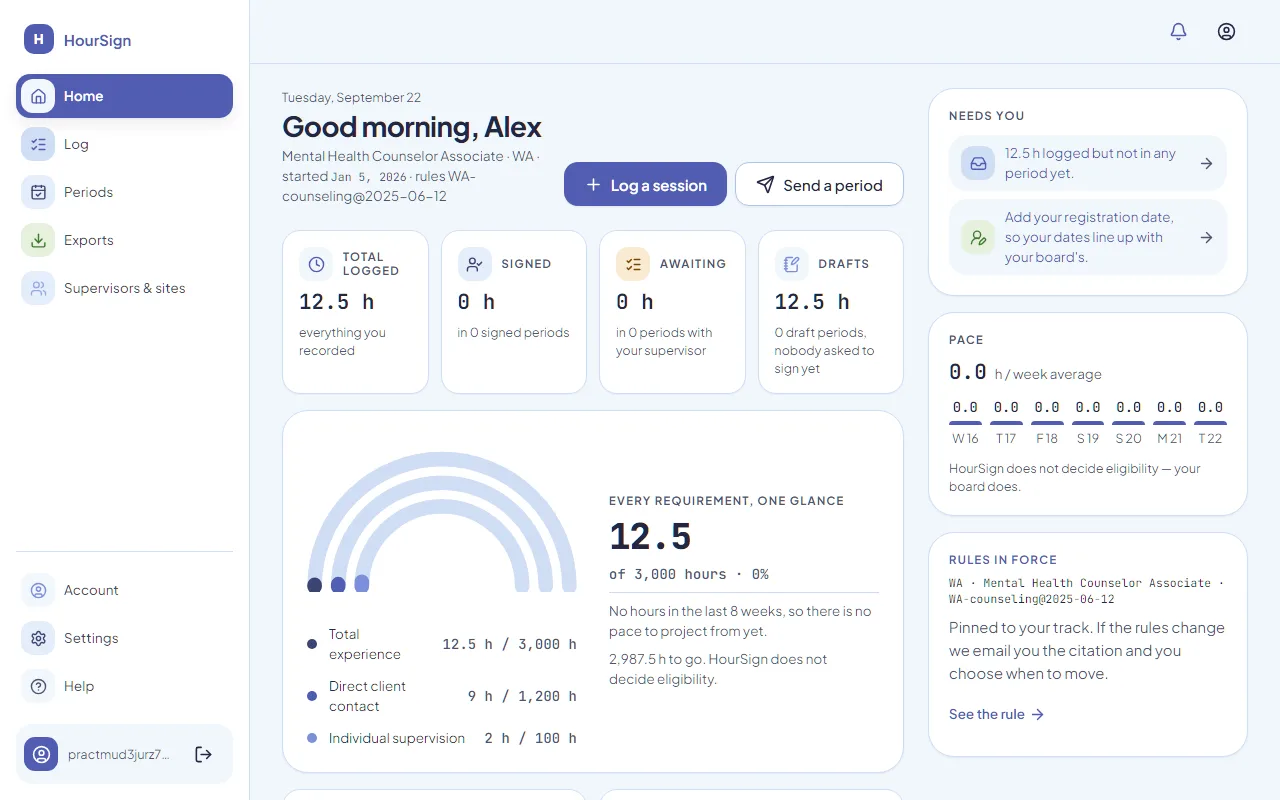Viewport: 1280px width, 800px height.
Task: Click the Log a session button
Action: coord(645,184)
